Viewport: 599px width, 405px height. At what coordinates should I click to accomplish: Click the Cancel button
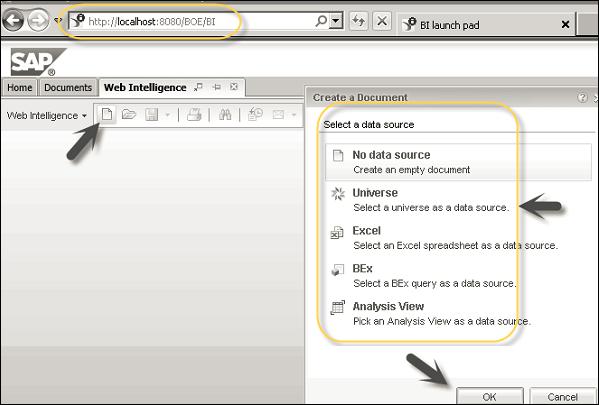coord(562,397)
